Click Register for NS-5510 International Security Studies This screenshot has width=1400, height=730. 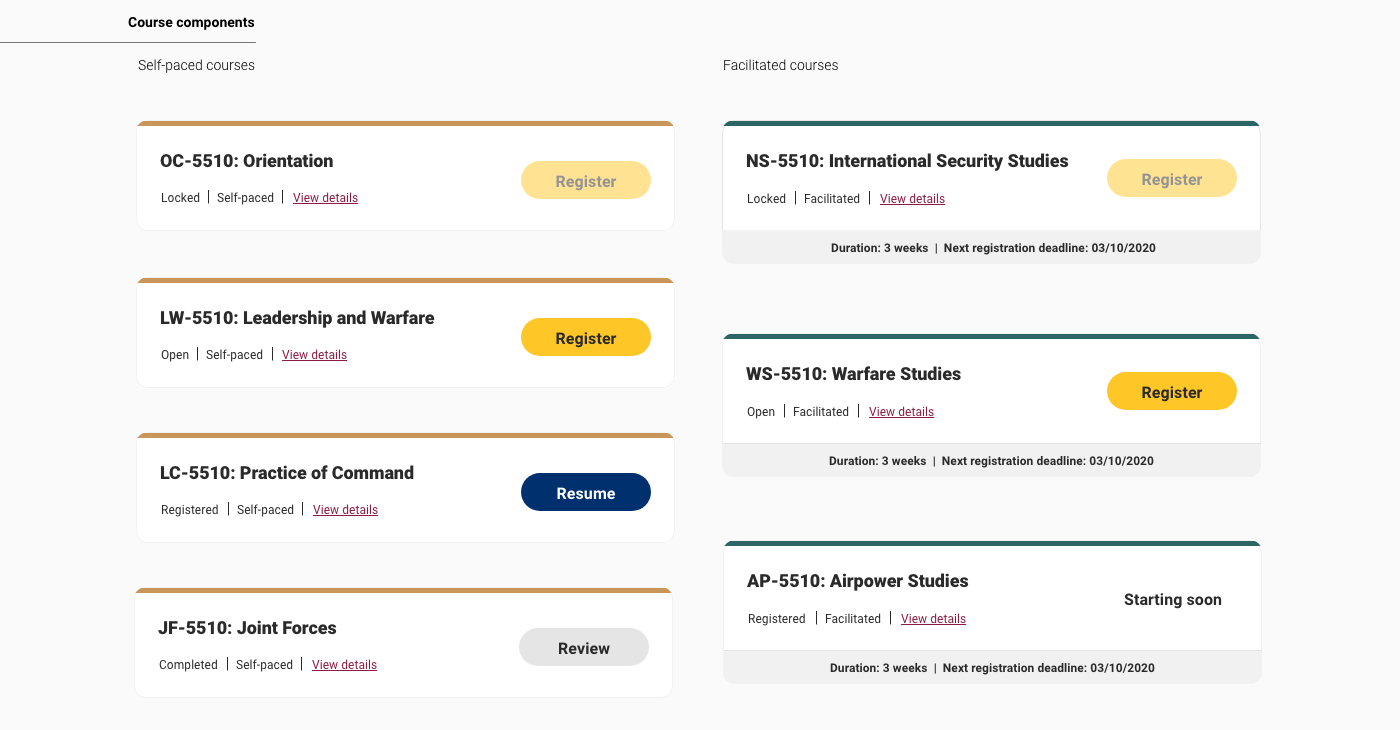tap(1171, 179)
